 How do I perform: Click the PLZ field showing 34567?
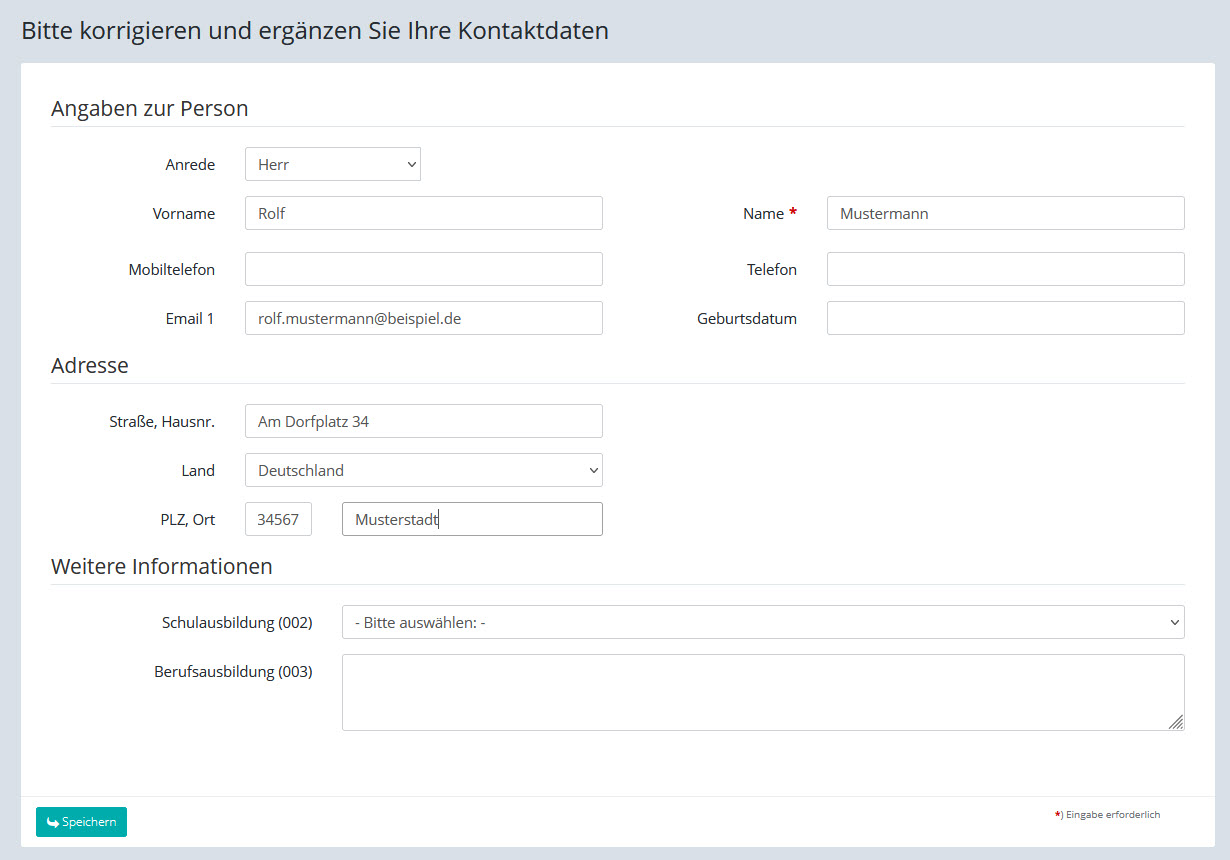[278, 519]
